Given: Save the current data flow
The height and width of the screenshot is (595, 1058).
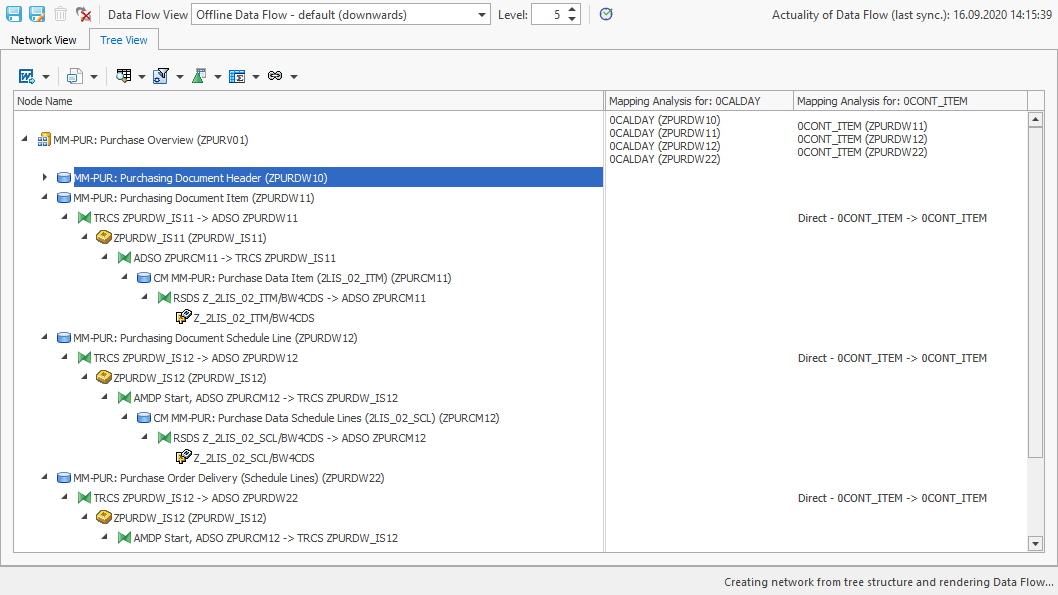Looking at the screenshot, I should (x=12, y=14).
